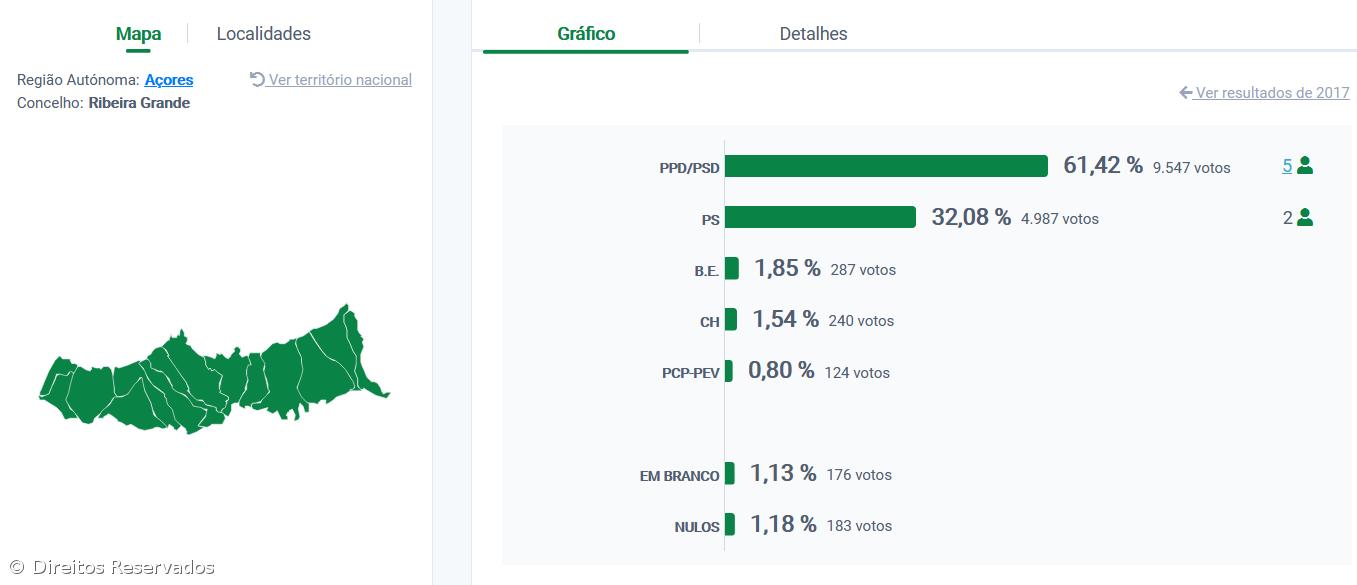
Task: Open PPD/PSD 5 mandates link
Action: pos(1287,166)
